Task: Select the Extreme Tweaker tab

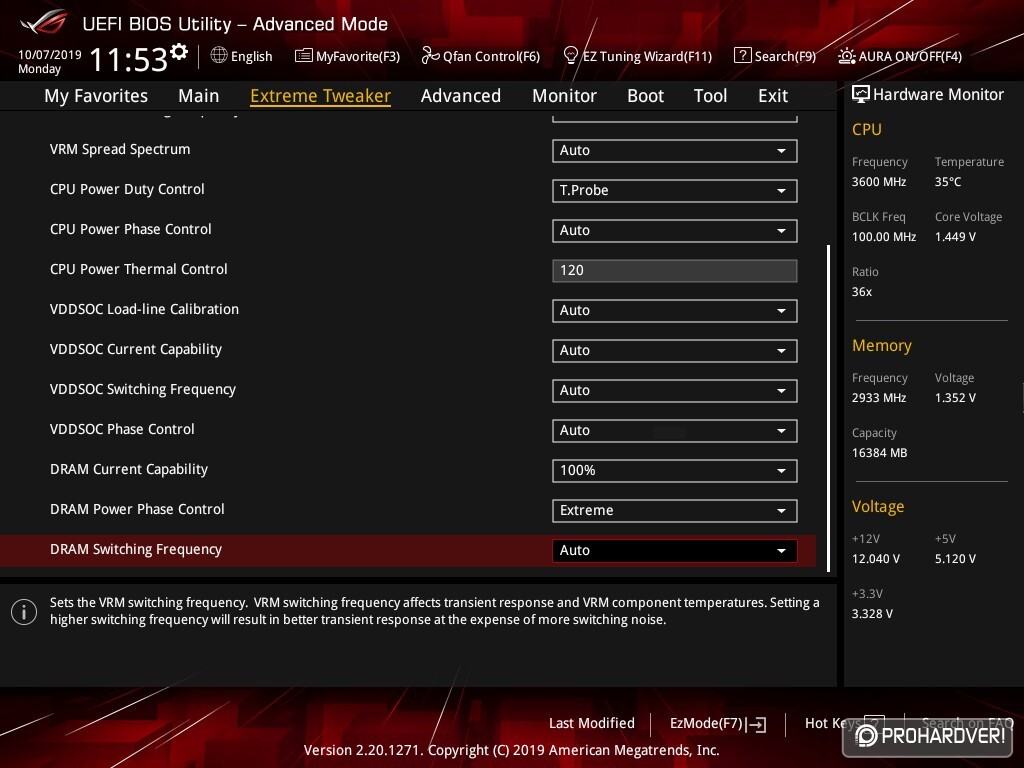Action: click(321, 96)
